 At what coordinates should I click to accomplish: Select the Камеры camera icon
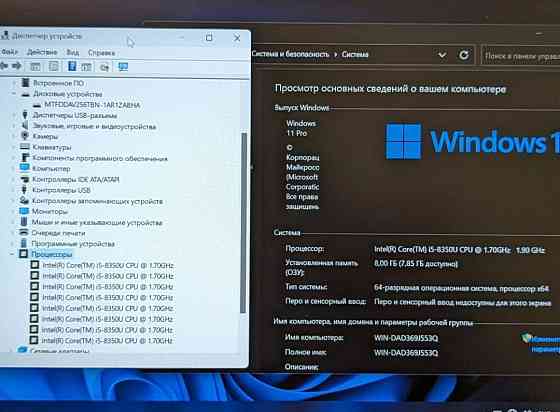(x=25, y=136)
